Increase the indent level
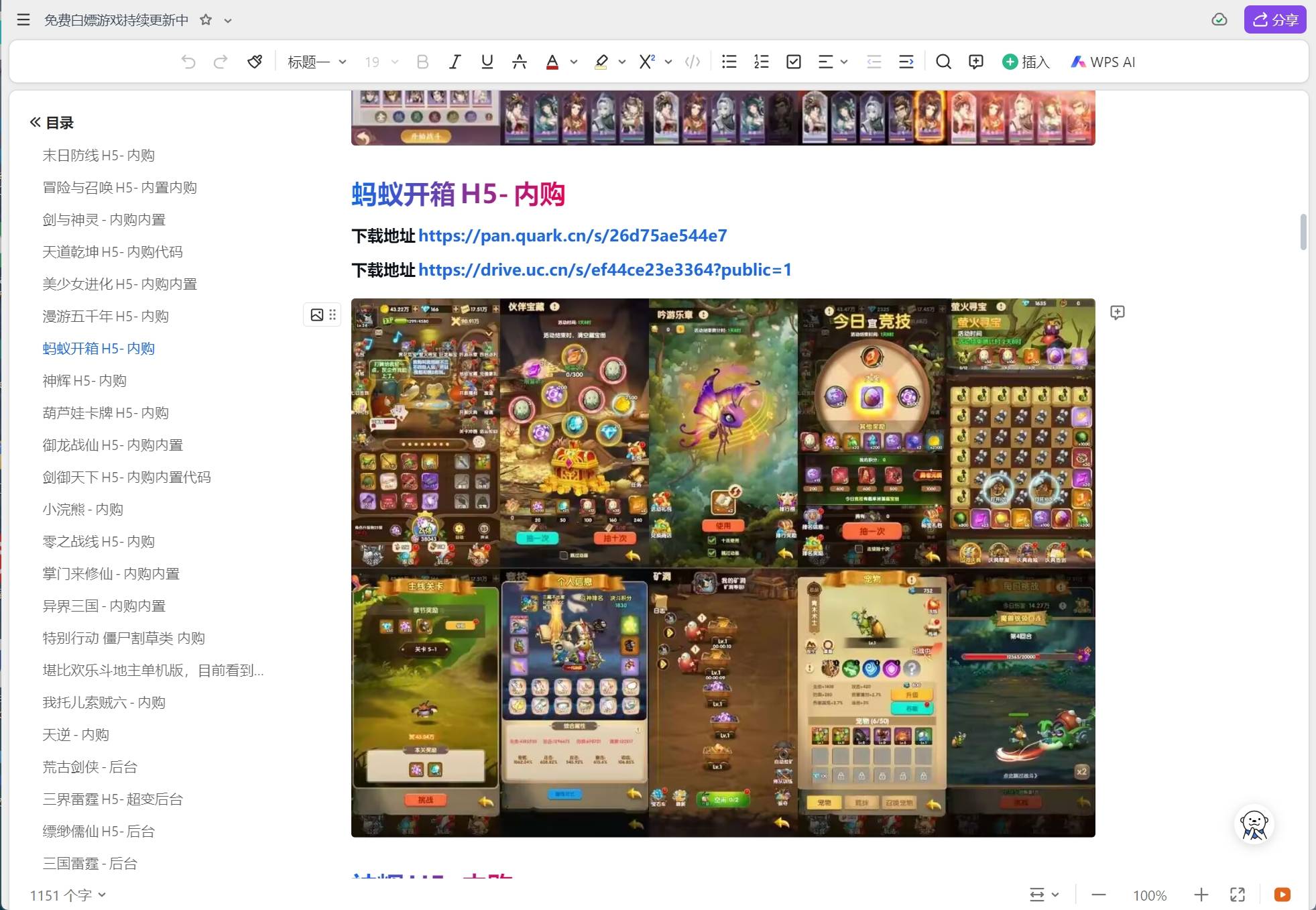Viewport: 1316px width, 910px height. click(x=906, y=62)
